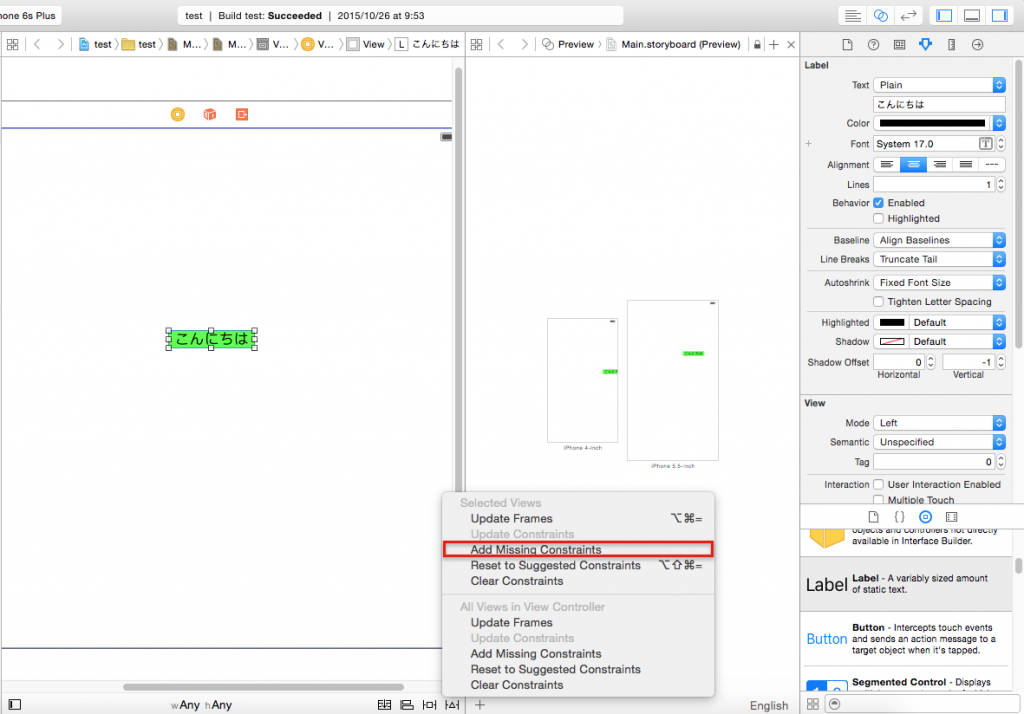Click the English language button in preview

pyautogui.click(x=768, y=705)
